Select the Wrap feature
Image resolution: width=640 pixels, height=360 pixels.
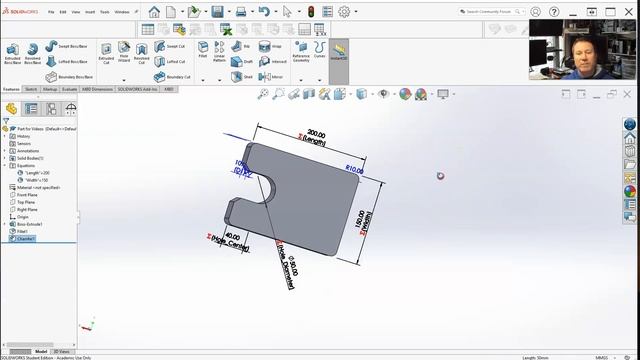coord(270,46)
